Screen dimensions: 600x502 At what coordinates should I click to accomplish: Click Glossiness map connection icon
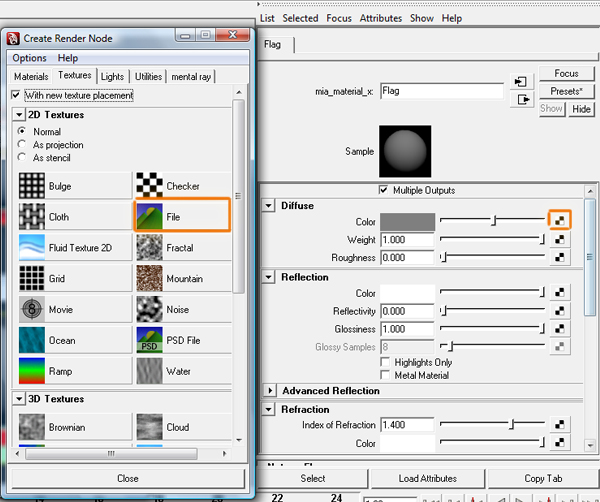click(x=560, y=329)
